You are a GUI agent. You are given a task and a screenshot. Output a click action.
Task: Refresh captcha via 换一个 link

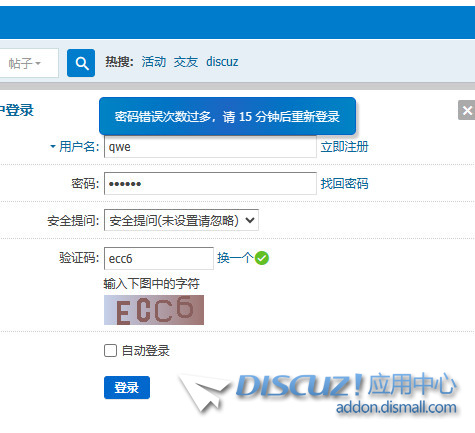point(235,258)
